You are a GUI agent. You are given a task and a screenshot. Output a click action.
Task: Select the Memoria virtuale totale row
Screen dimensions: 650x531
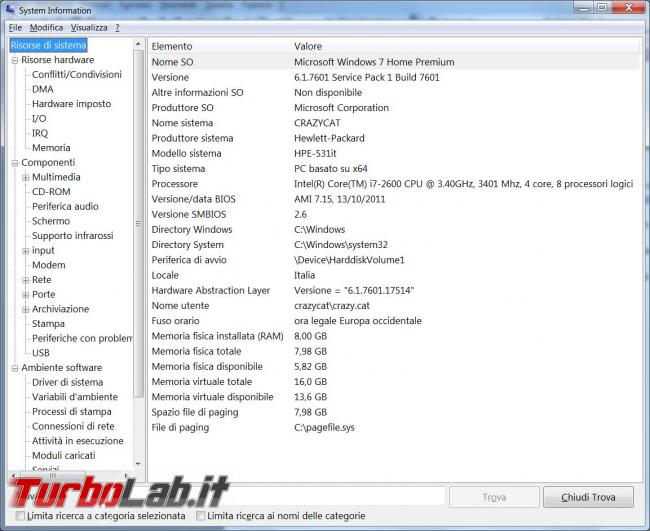coord(394,382)
